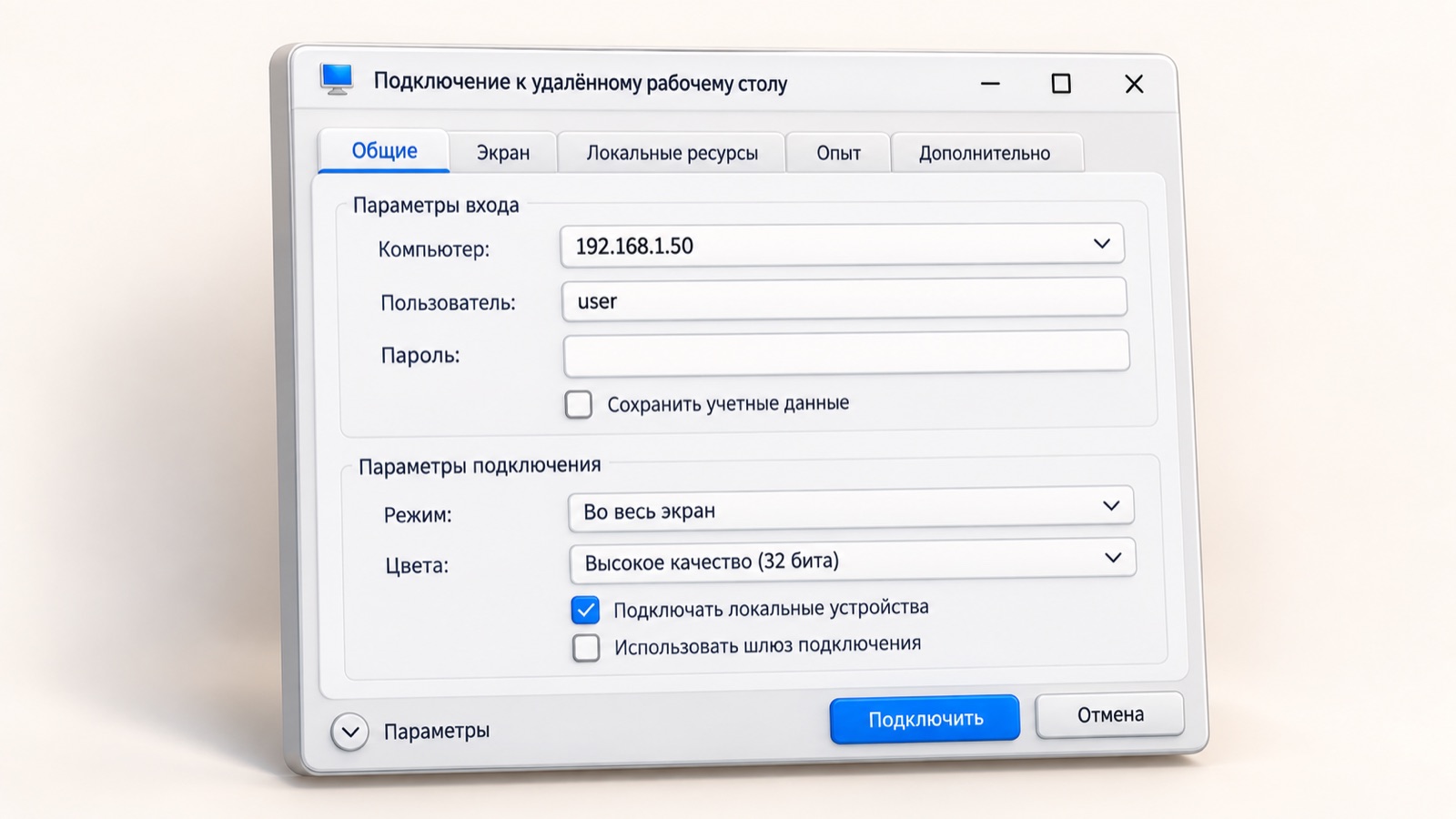The width and height of the screenshot is (1456, 819).
Task: Go to the 'Опыт' tab
Action: pos(838,153)
